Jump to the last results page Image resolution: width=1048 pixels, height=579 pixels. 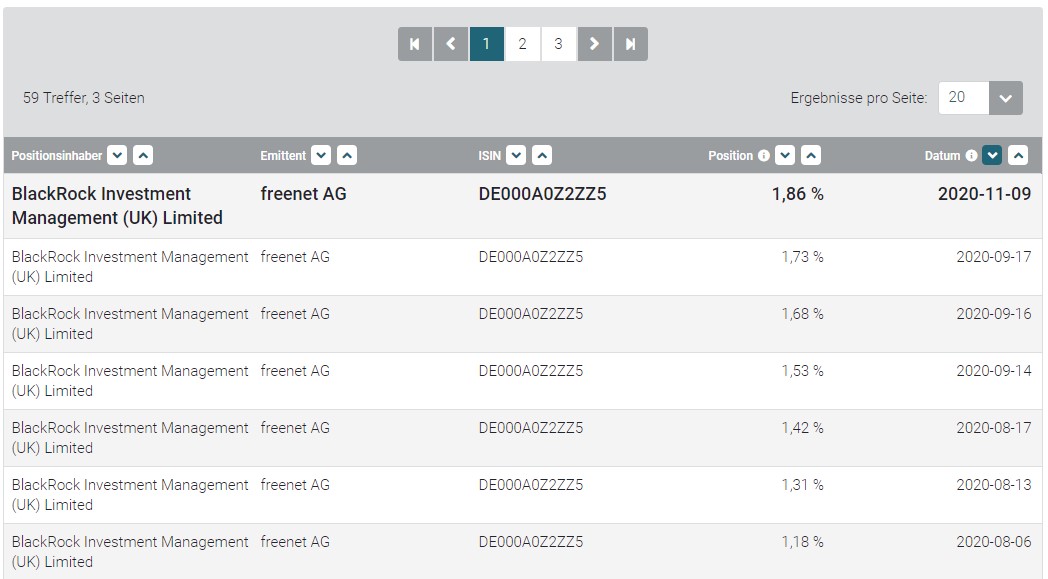630,44
